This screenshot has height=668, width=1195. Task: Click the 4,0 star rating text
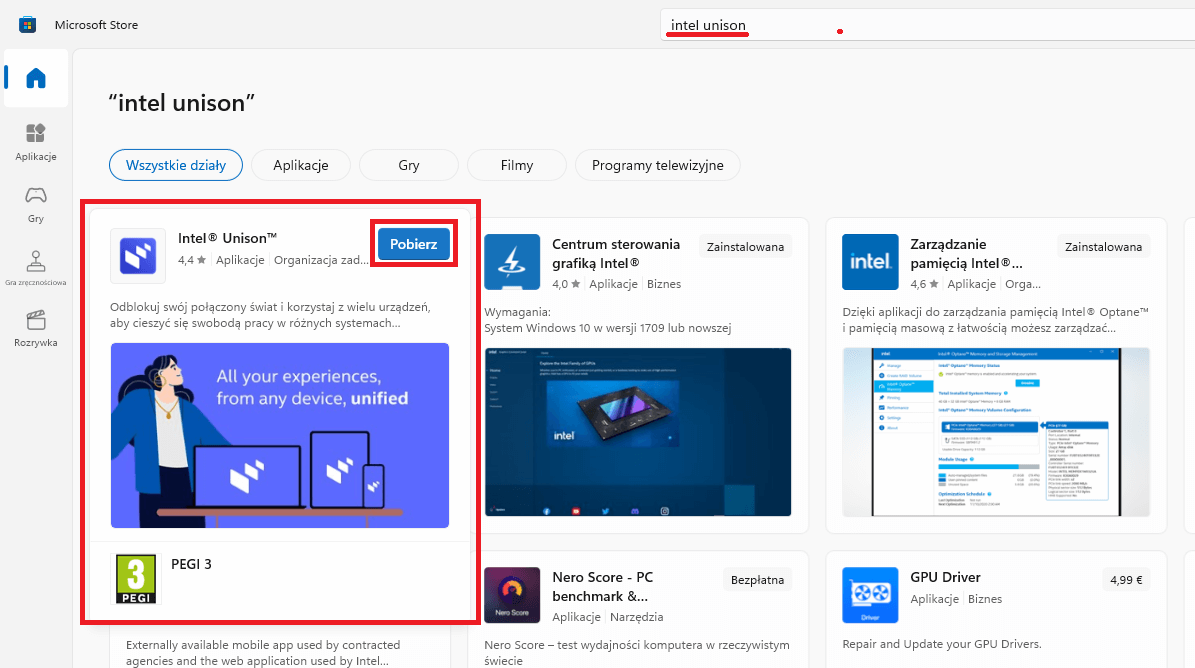(x=566, y=283)
